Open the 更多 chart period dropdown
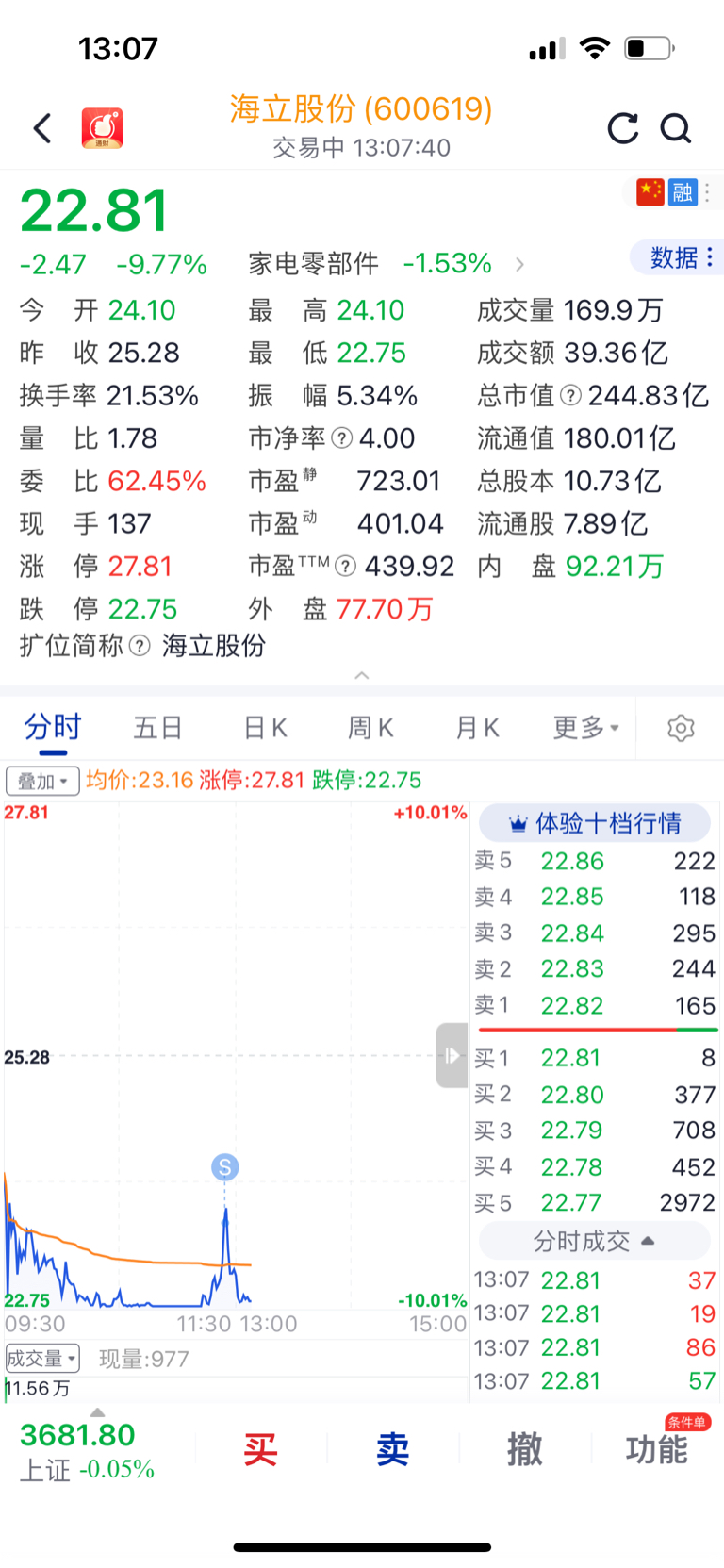The width and height of the screenshot is (724, 1568). pos(585,728)
